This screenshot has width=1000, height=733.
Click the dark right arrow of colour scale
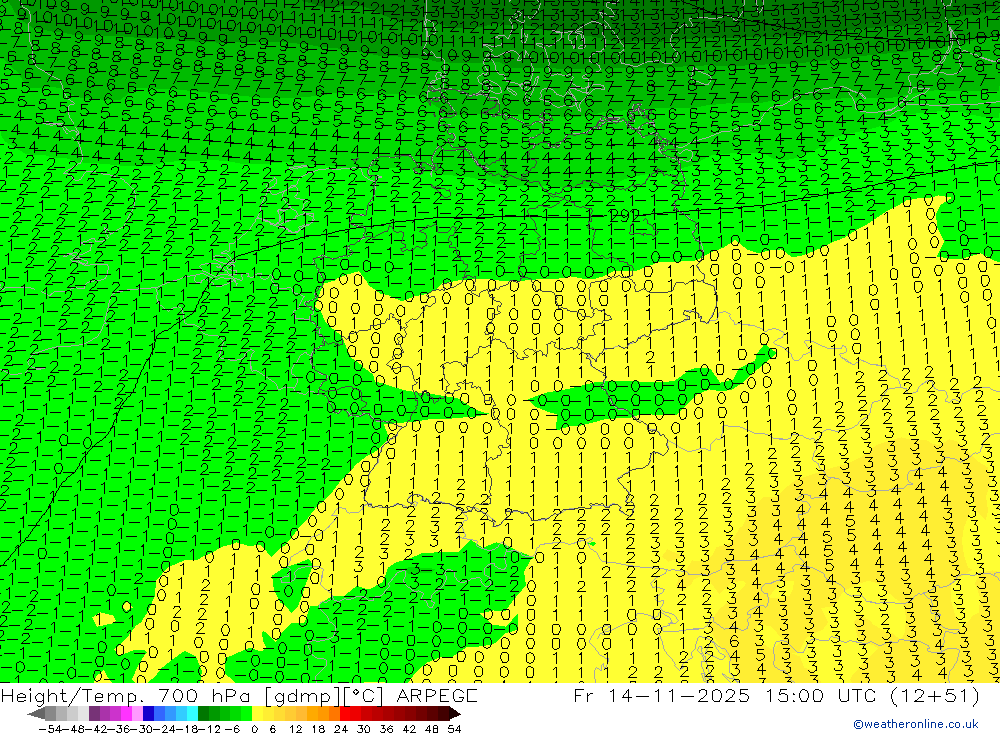tap(455, 714)
